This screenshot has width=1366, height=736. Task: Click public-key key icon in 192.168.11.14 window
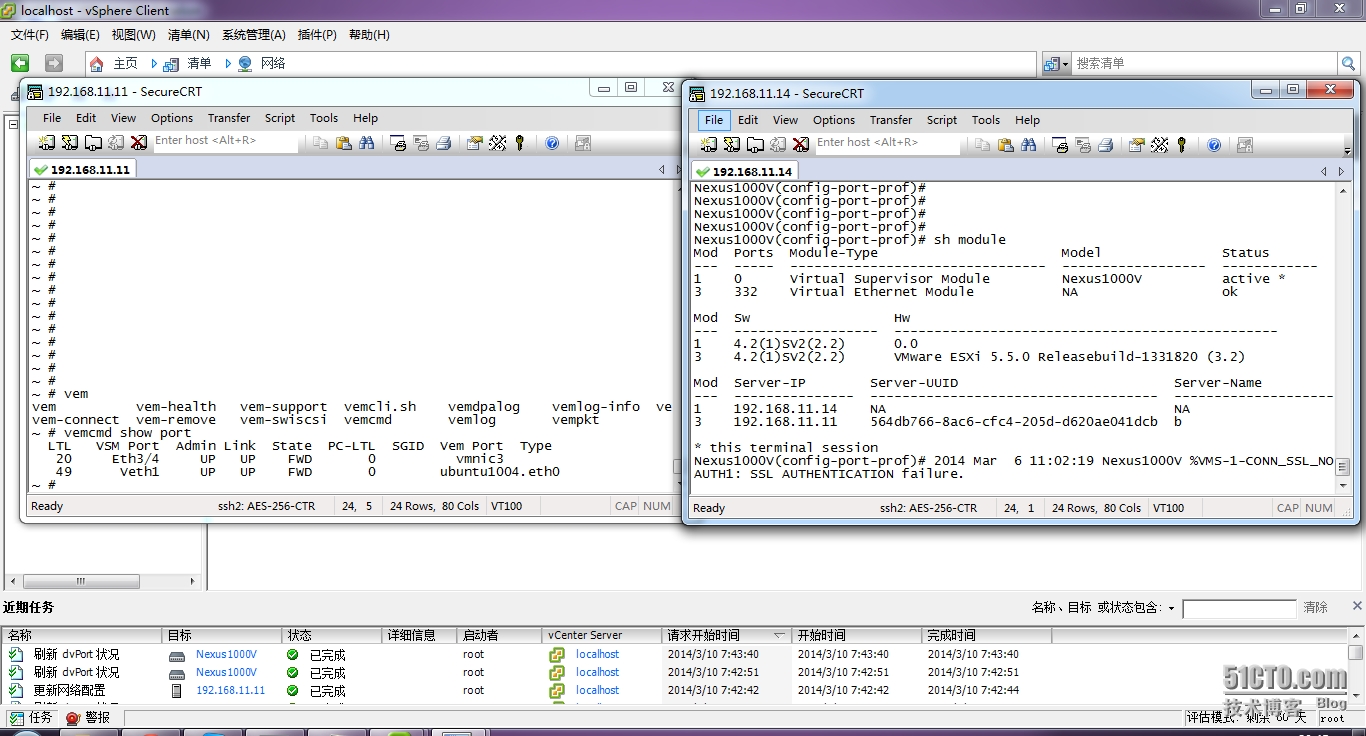click(1182, 145)
